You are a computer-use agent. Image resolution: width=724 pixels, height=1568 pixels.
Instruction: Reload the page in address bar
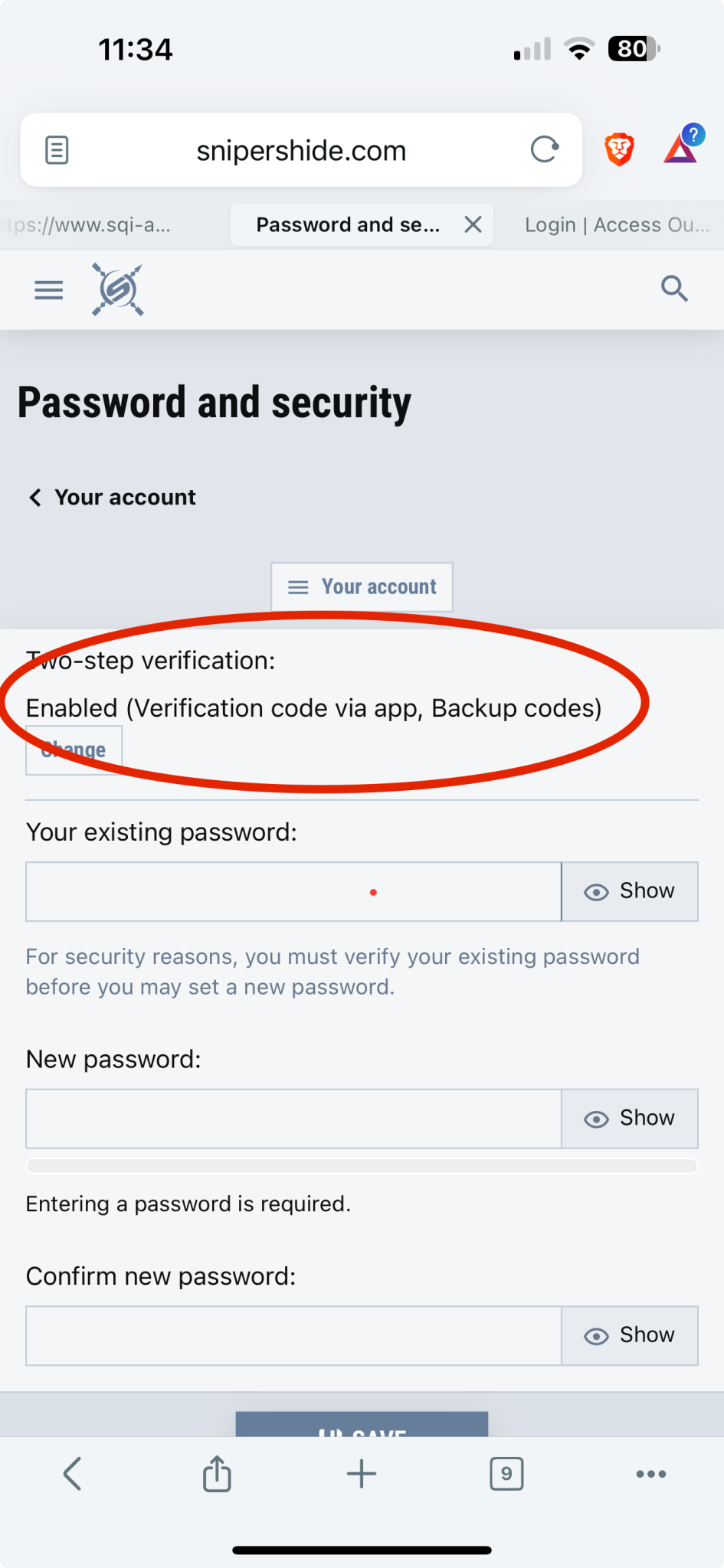pos(545,150)
